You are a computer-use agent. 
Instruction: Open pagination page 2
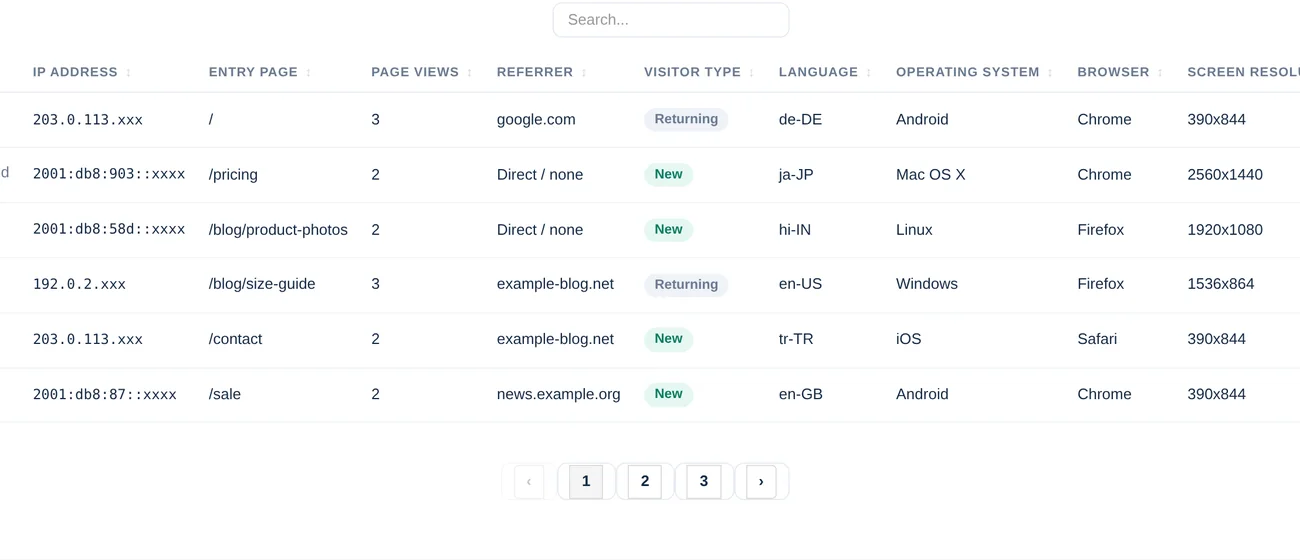(x=645, y=482)
